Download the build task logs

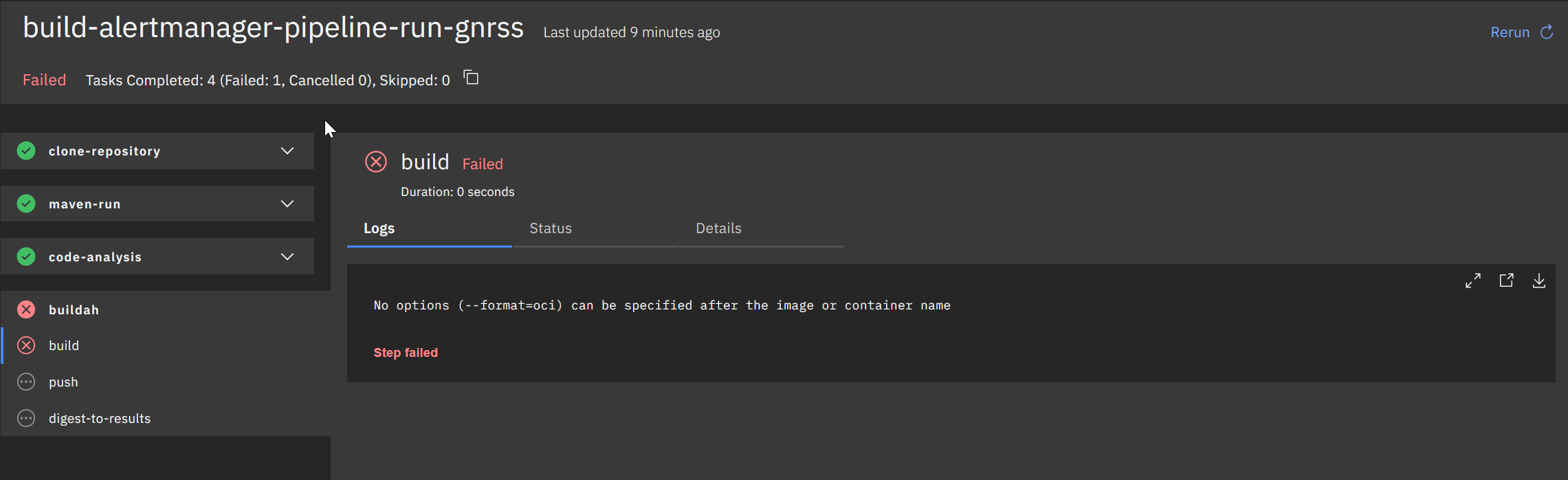[x=1539, y=281]
